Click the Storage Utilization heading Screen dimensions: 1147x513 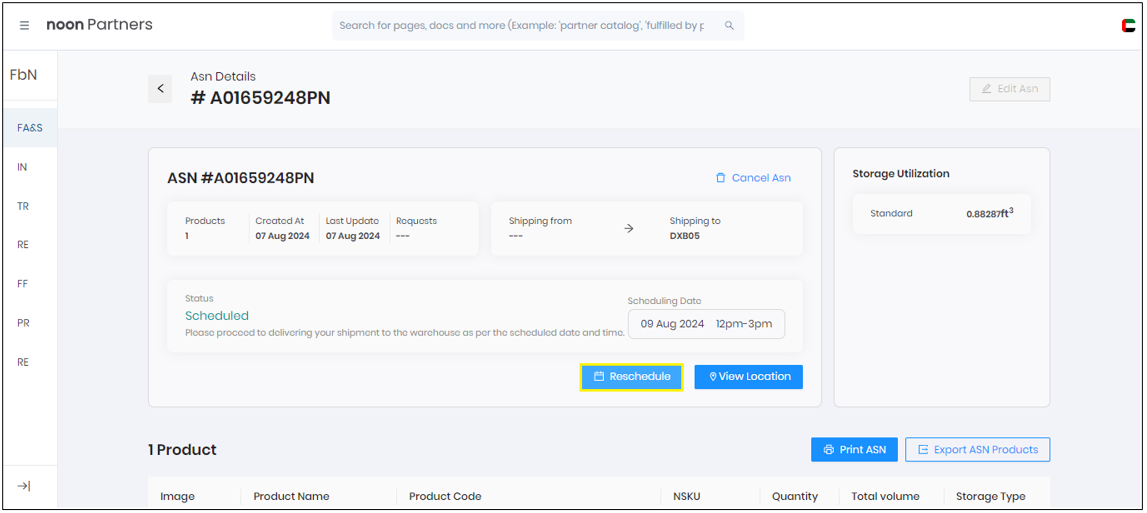coord(901,173)
